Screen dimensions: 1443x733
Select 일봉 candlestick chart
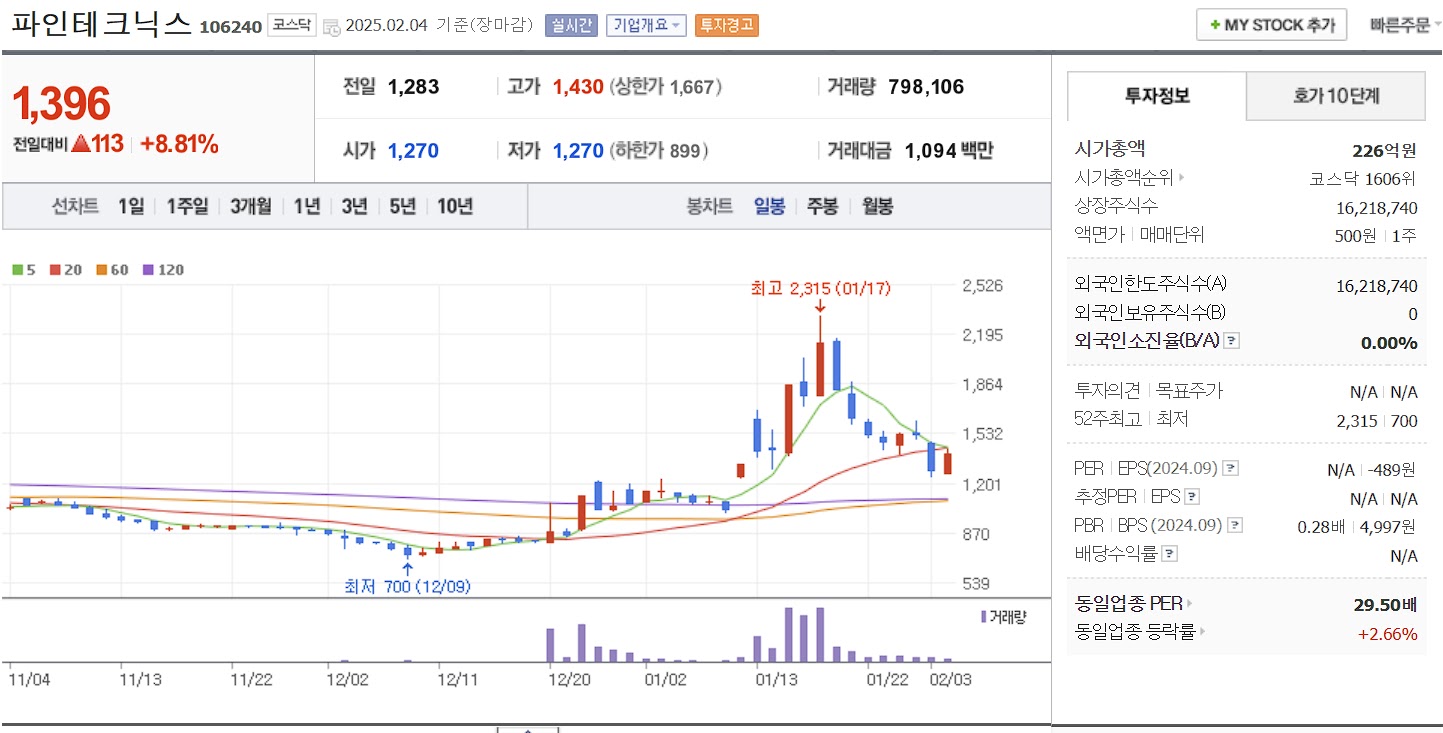pos(769,207)
